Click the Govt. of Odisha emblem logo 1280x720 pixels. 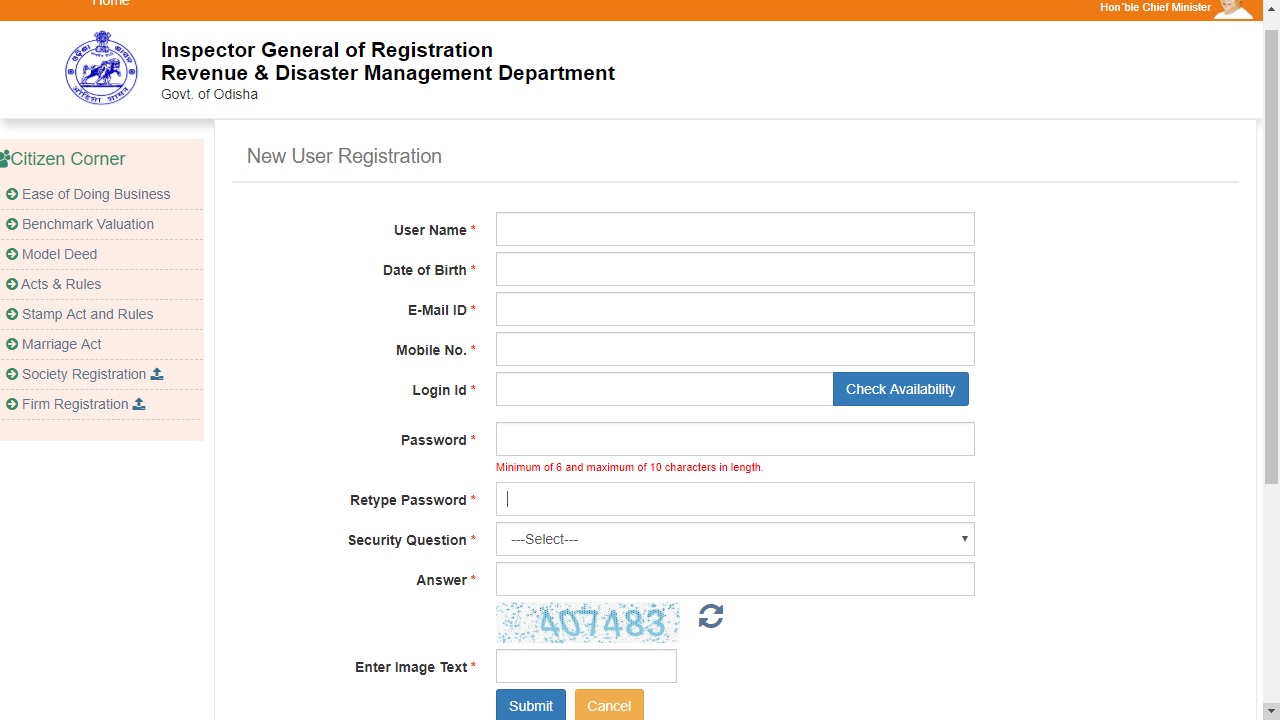tap(101, 68)
